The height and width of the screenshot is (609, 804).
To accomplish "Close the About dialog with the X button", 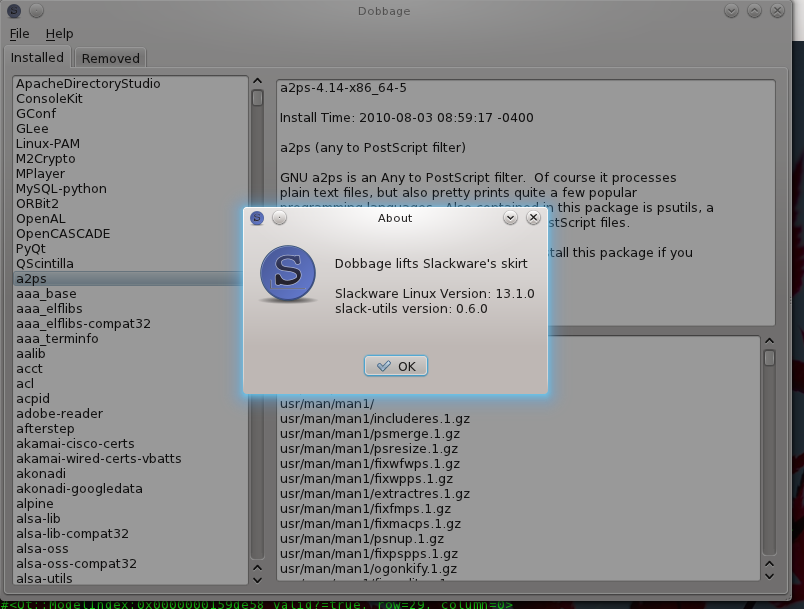I will 533,218.
